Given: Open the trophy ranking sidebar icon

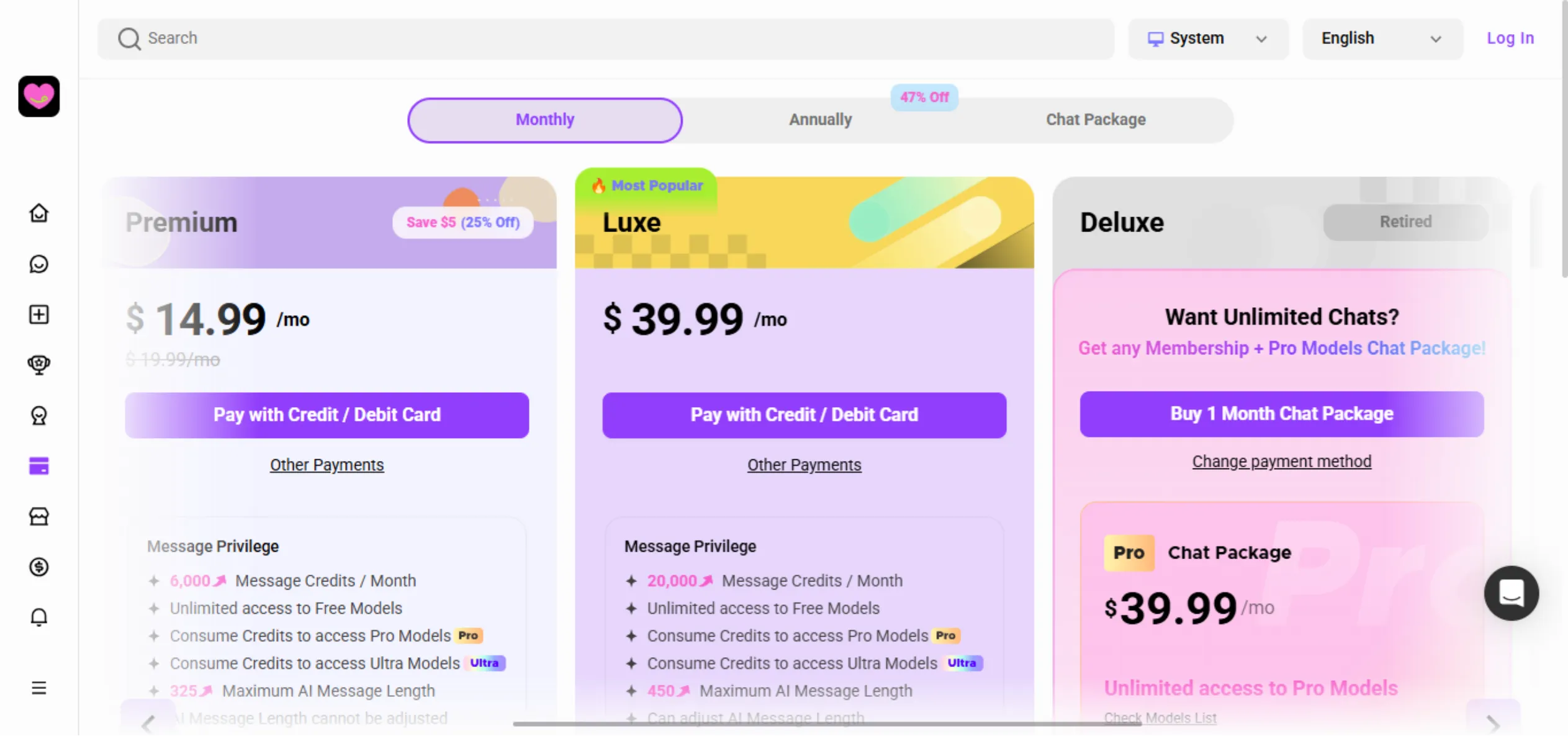Looking at the screenshot, I should [x=38, y=364].
